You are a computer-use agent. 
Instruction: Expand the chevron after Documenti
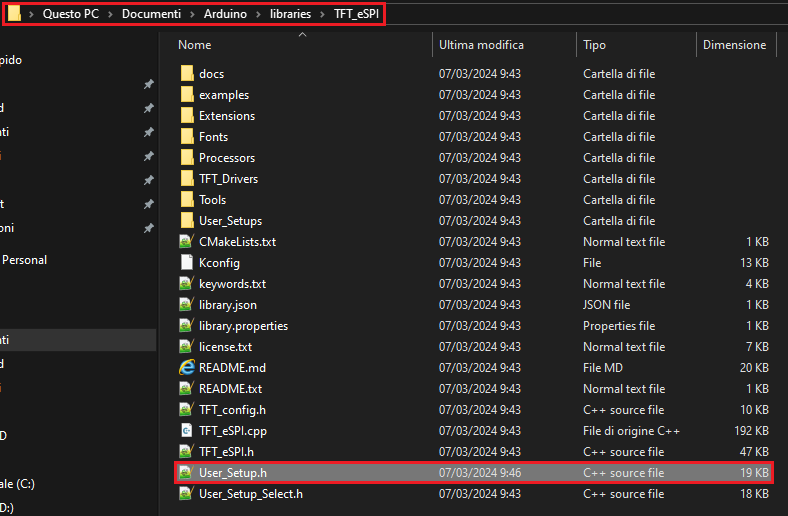click(x=192, y=14)
